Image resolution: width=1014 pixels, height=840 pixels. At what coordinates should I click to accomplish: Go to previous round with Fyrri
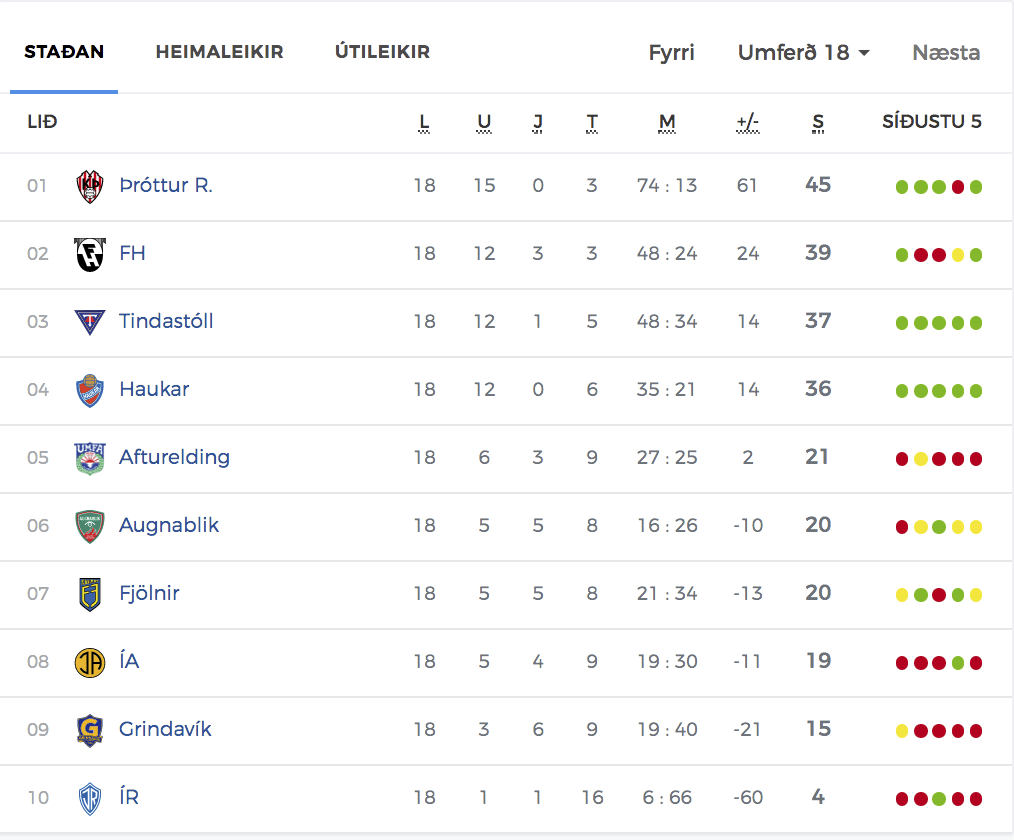[671, 52]
